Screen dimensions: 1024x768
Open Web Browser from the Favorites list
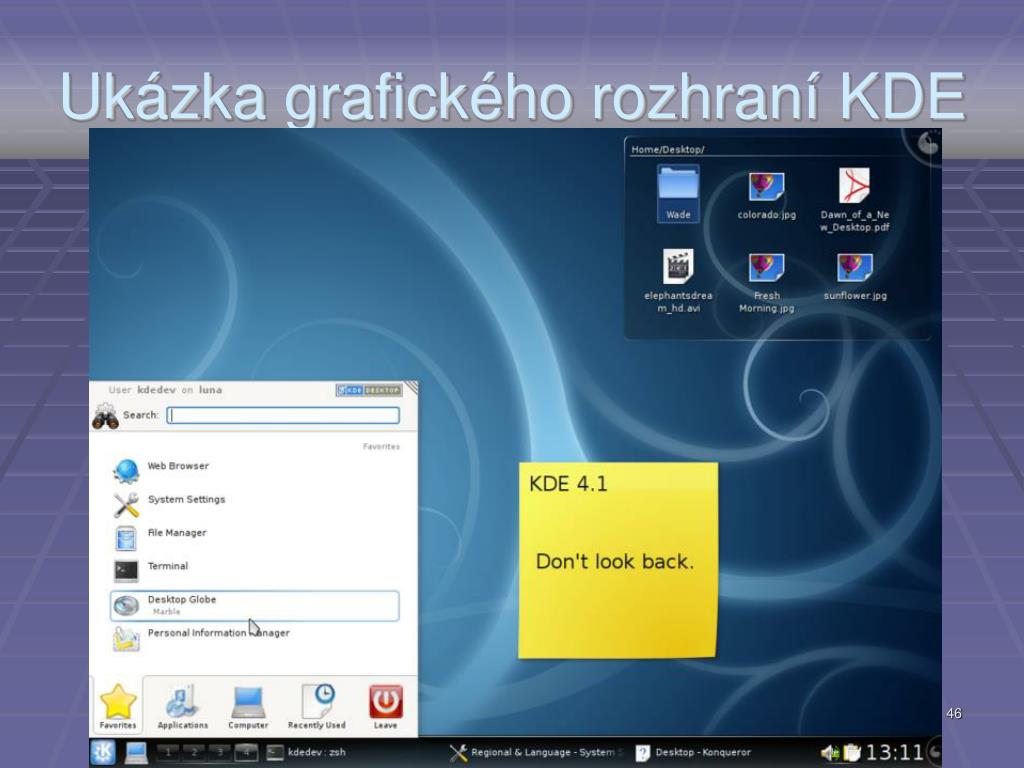click(255, 470)
